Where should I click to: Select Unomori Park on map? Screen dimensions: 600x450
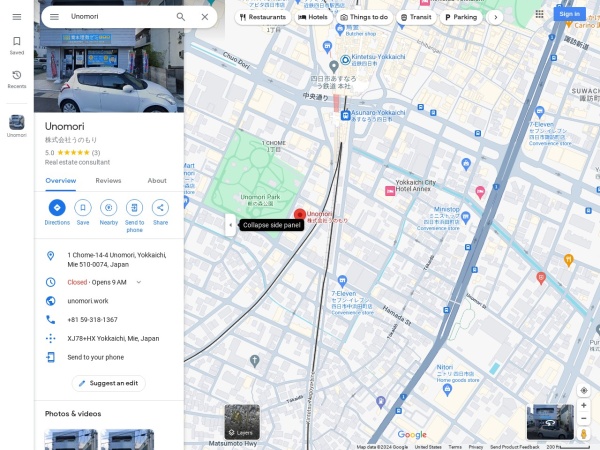click(260, 200)
